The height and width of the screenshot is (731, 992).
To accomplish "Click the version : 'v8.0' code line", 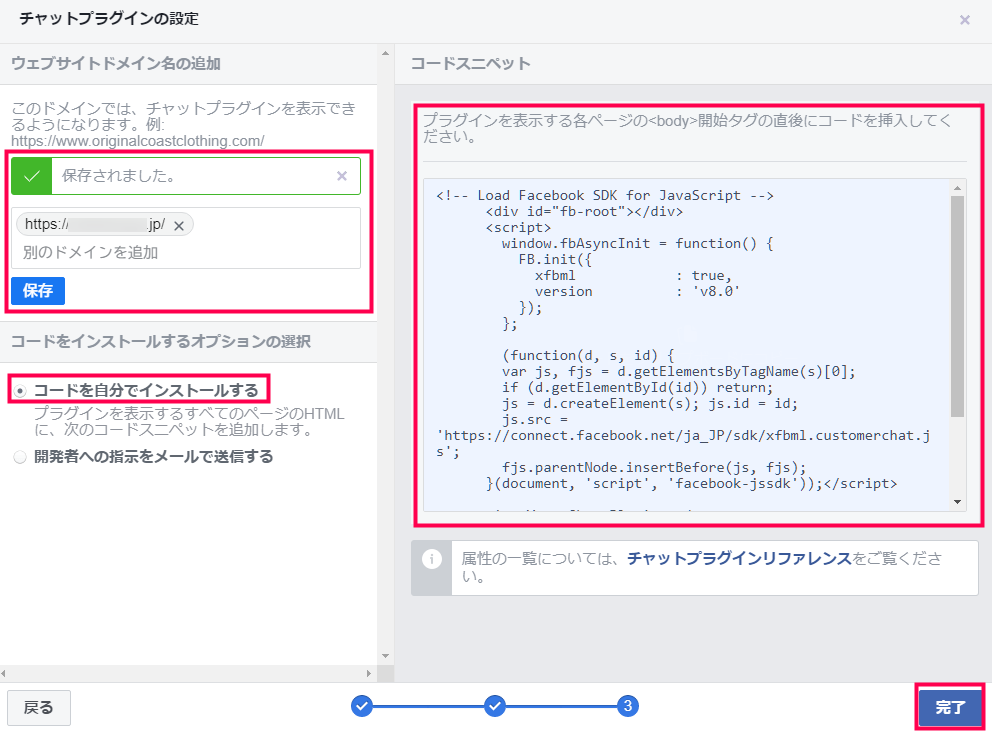I will pos(637,292).
